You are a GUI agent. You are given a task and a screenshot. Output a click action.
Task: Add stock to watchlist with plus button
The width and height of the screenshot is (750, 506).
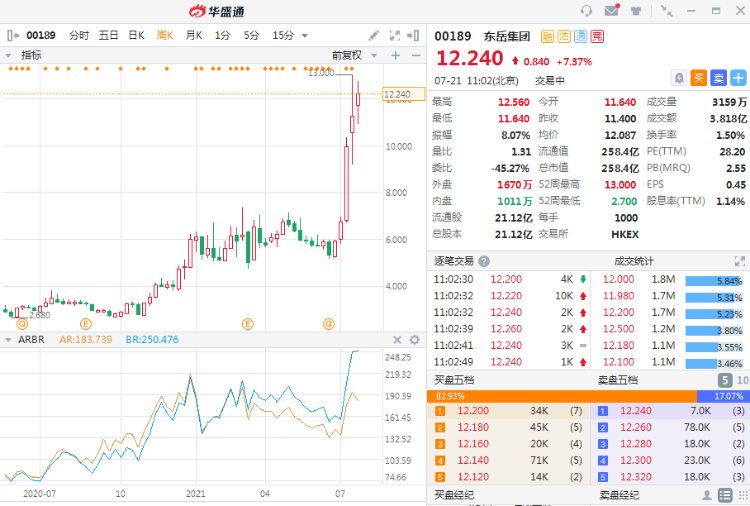[x=738, y=78]
